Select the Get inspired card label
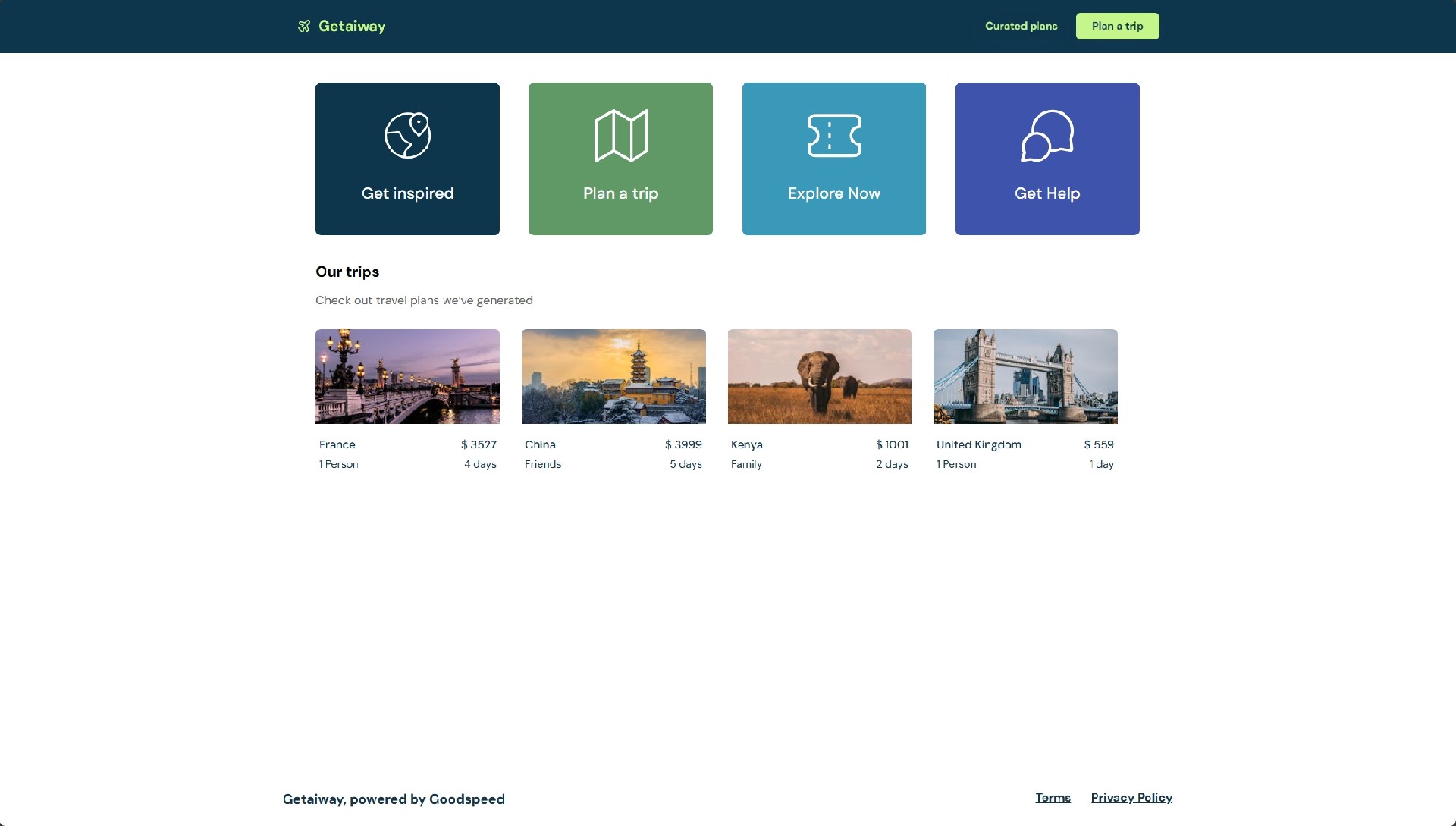This screenshot has width=1456, height=826. (x=407, y=193)
